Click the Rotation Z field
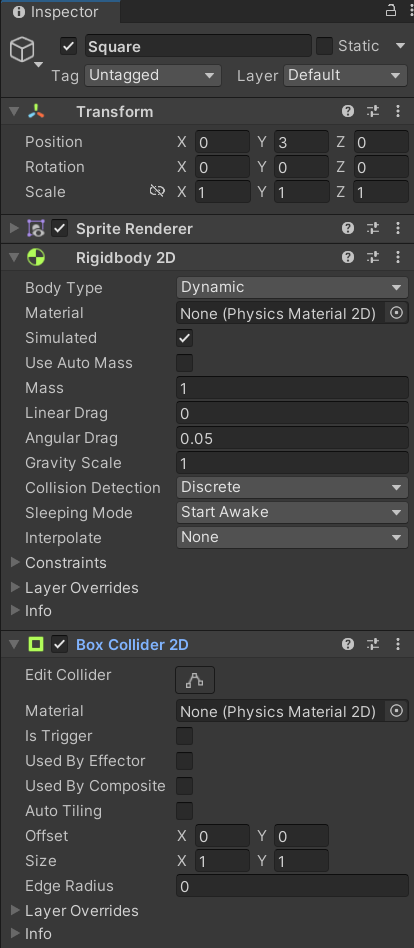This screenshot has height=948, width=414. pyautogui.click(x=381, y=167)
